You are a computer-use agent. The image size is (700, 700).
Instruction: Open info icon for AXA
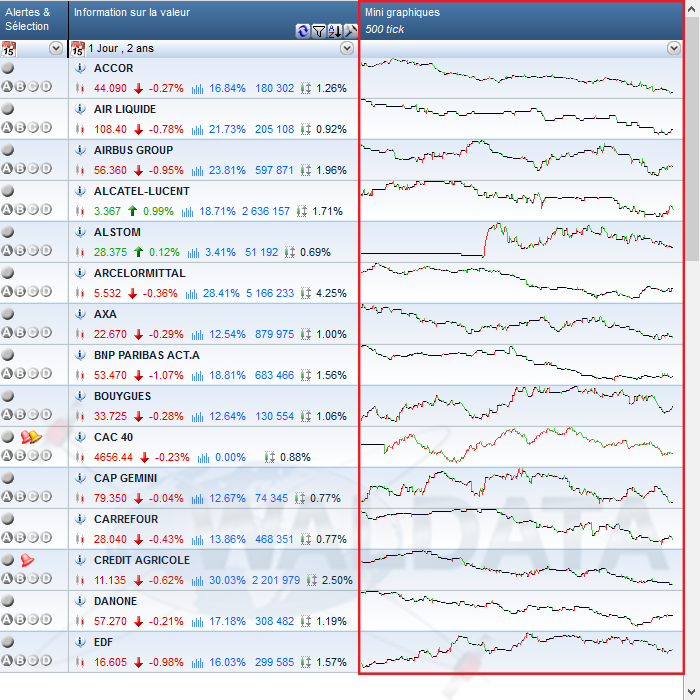tap(80, 314)
